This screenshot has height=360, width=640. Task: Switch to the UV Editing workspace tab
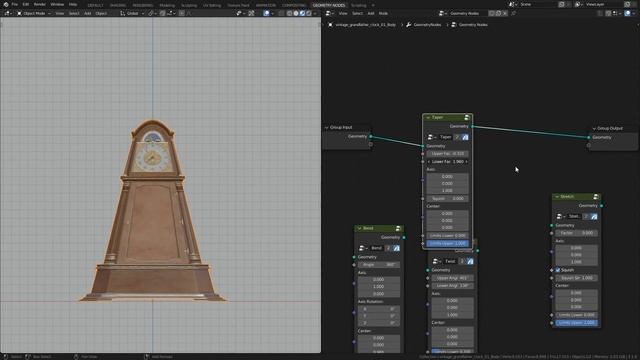tap(212, 5)
